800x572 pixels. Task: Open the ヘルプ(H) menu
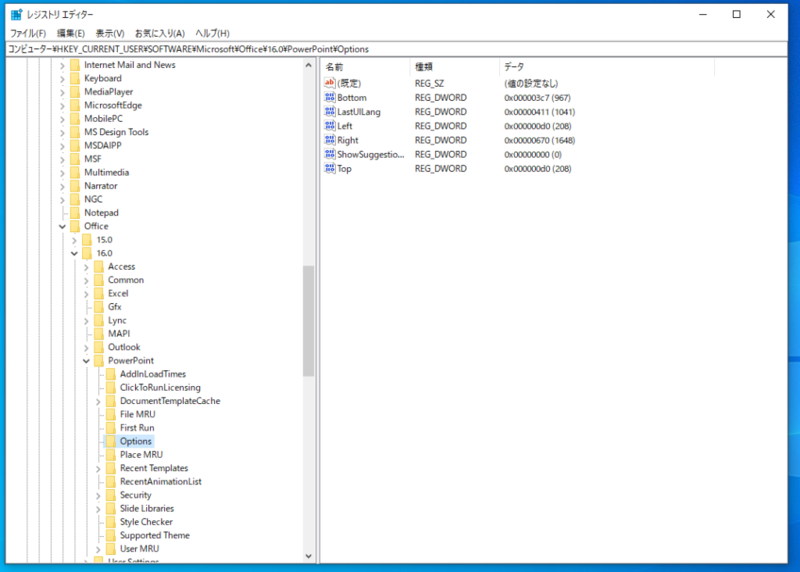pos(212,33)
